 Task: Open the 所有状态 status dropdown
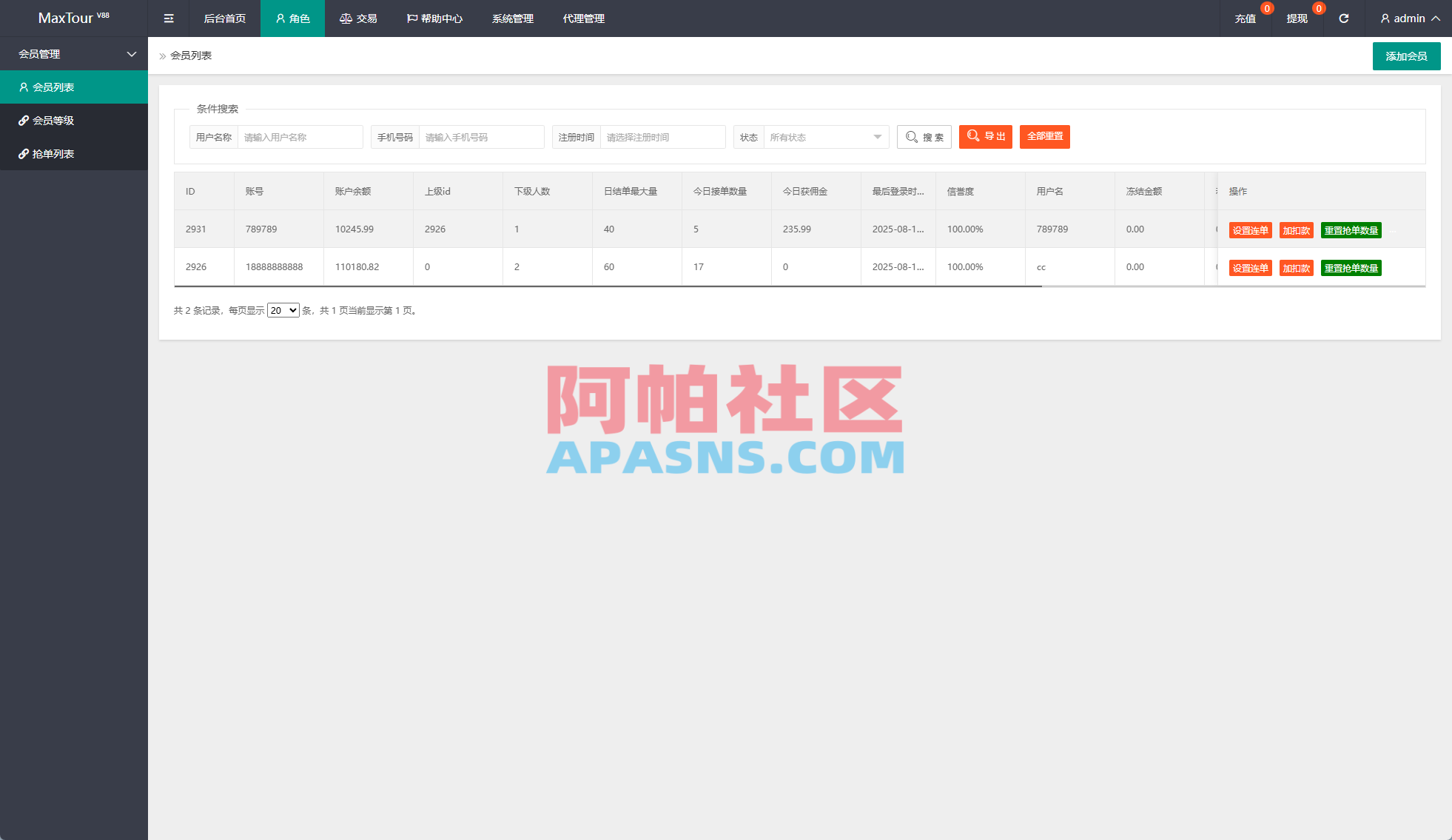click(825, 137)
